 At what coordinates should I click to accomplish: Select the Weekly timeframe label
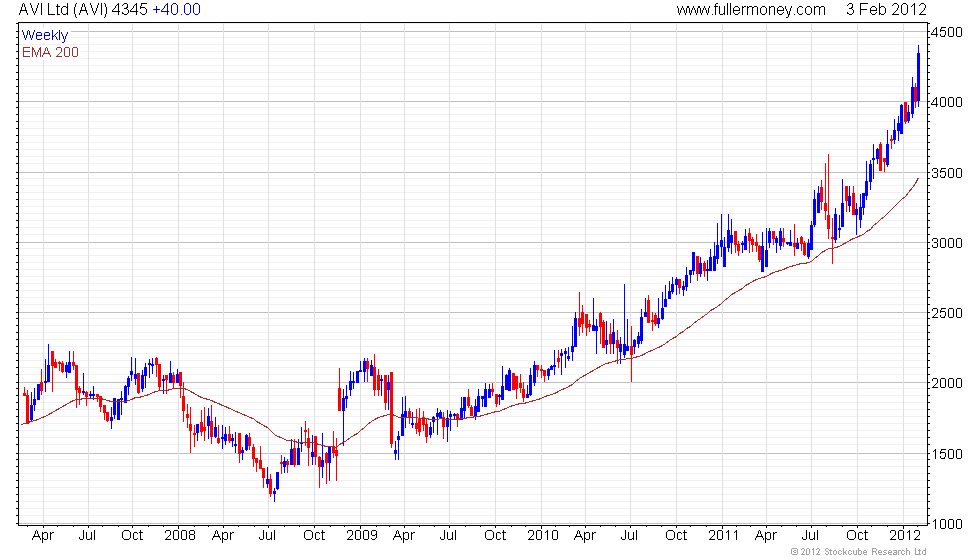tap(45, 35)
